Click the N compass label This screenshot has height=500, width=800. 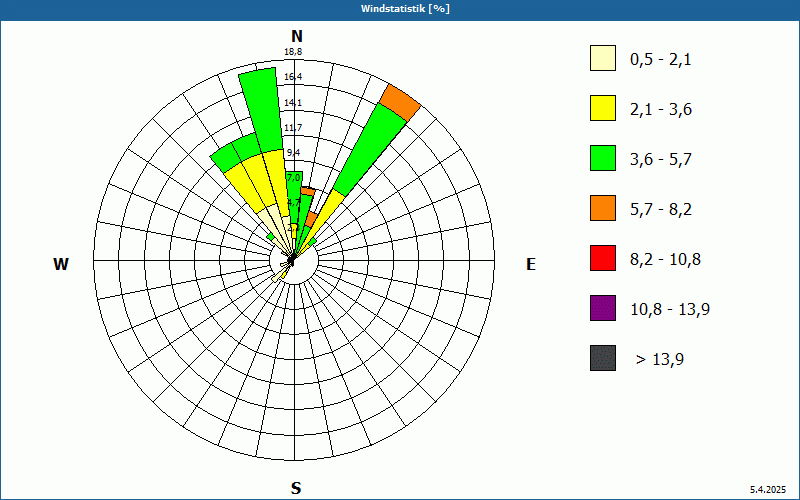coord(296,36)
